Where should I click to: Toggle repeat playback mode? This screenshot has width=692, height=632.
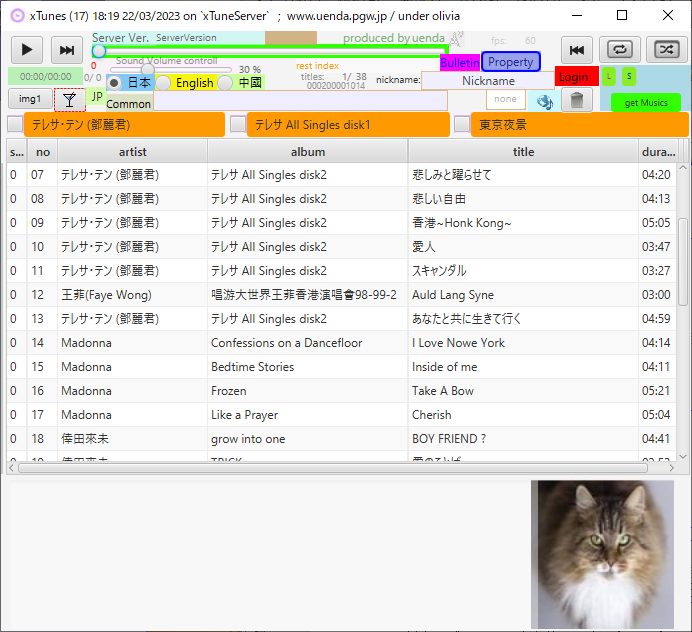[x=620, y=50]
